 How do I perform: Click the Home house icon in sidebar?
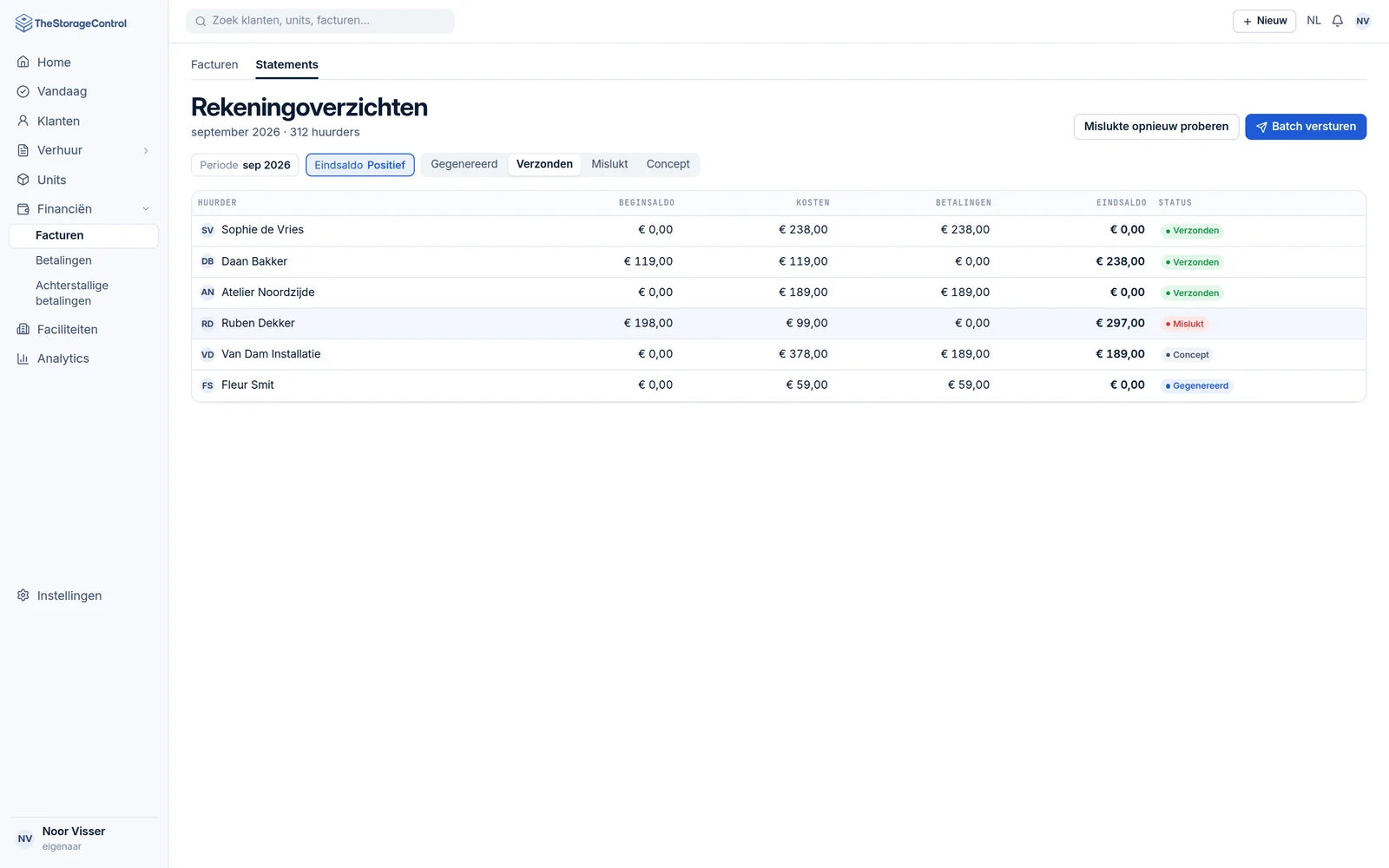[x=23, y=62]
